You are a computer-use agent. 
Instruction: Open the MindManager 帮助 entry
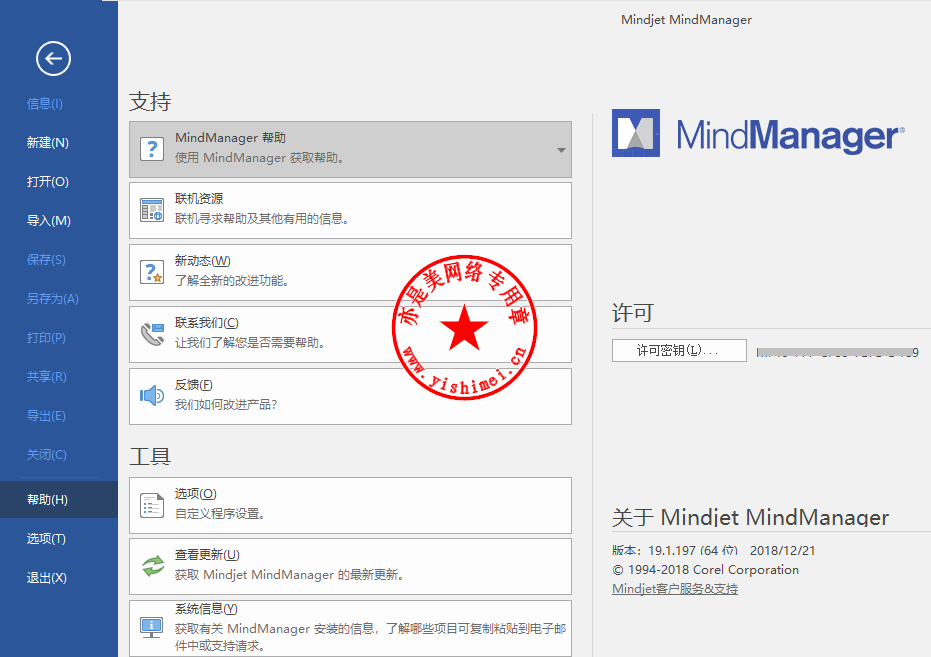pos(350,150)
